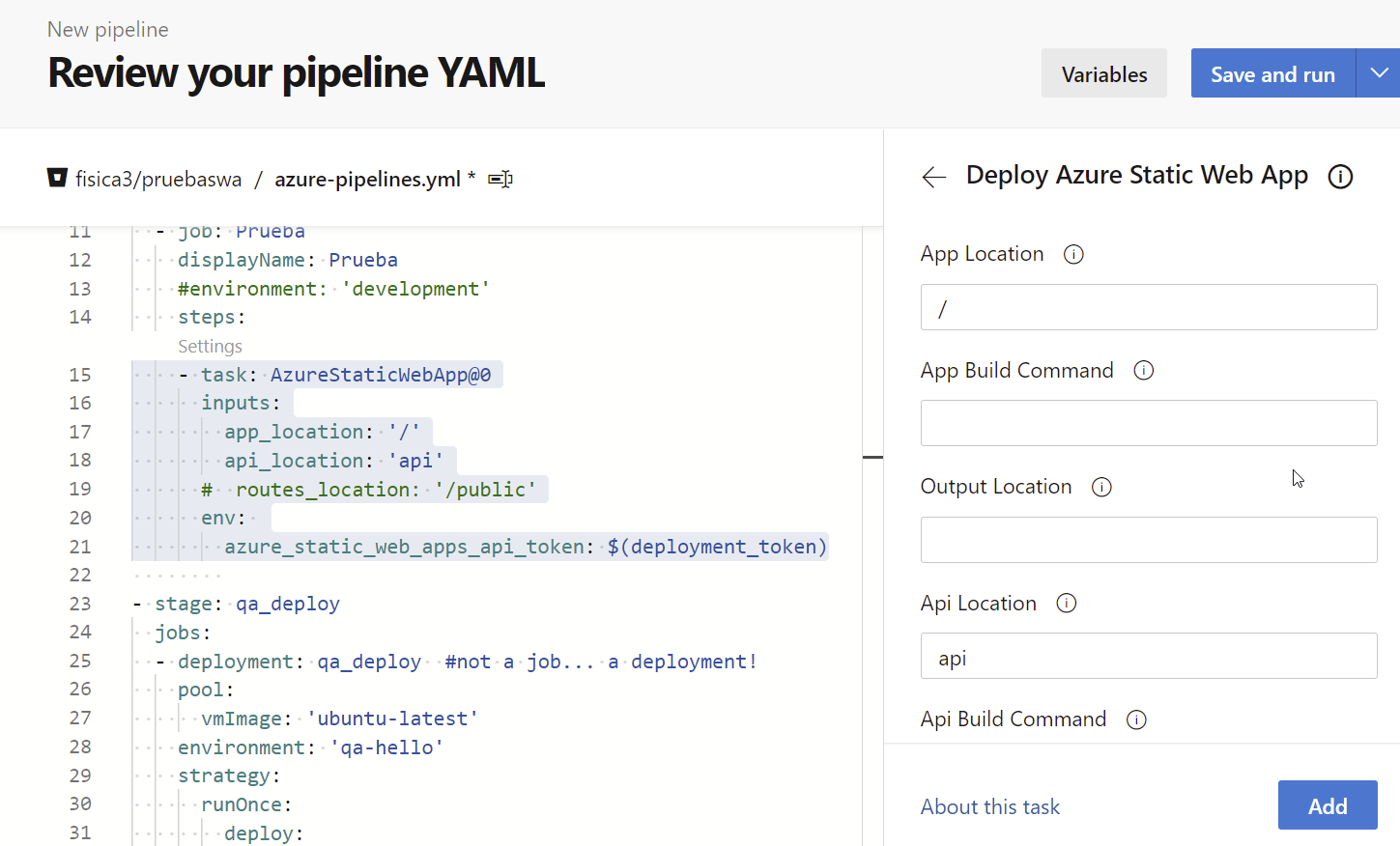Focus the Api Location input field

click(x=1149, y=656)
